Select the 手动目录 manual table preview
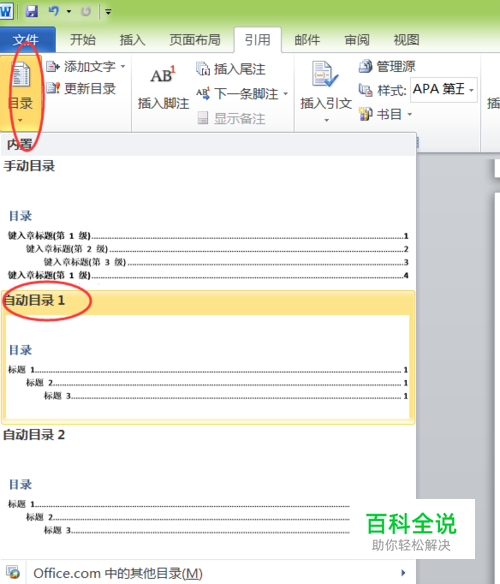Image resolution: width=500 pixels, height=584 pixels. (x=208, y=223)
